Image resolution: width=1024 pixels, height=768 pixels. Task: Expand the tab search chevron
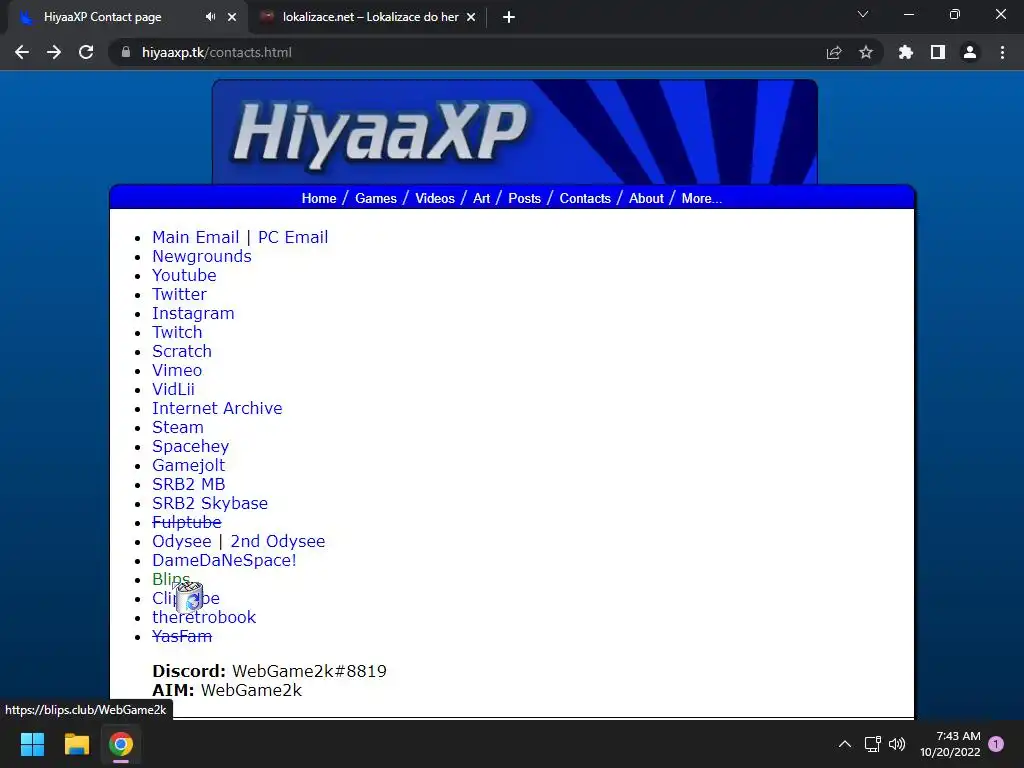point(863,14)
